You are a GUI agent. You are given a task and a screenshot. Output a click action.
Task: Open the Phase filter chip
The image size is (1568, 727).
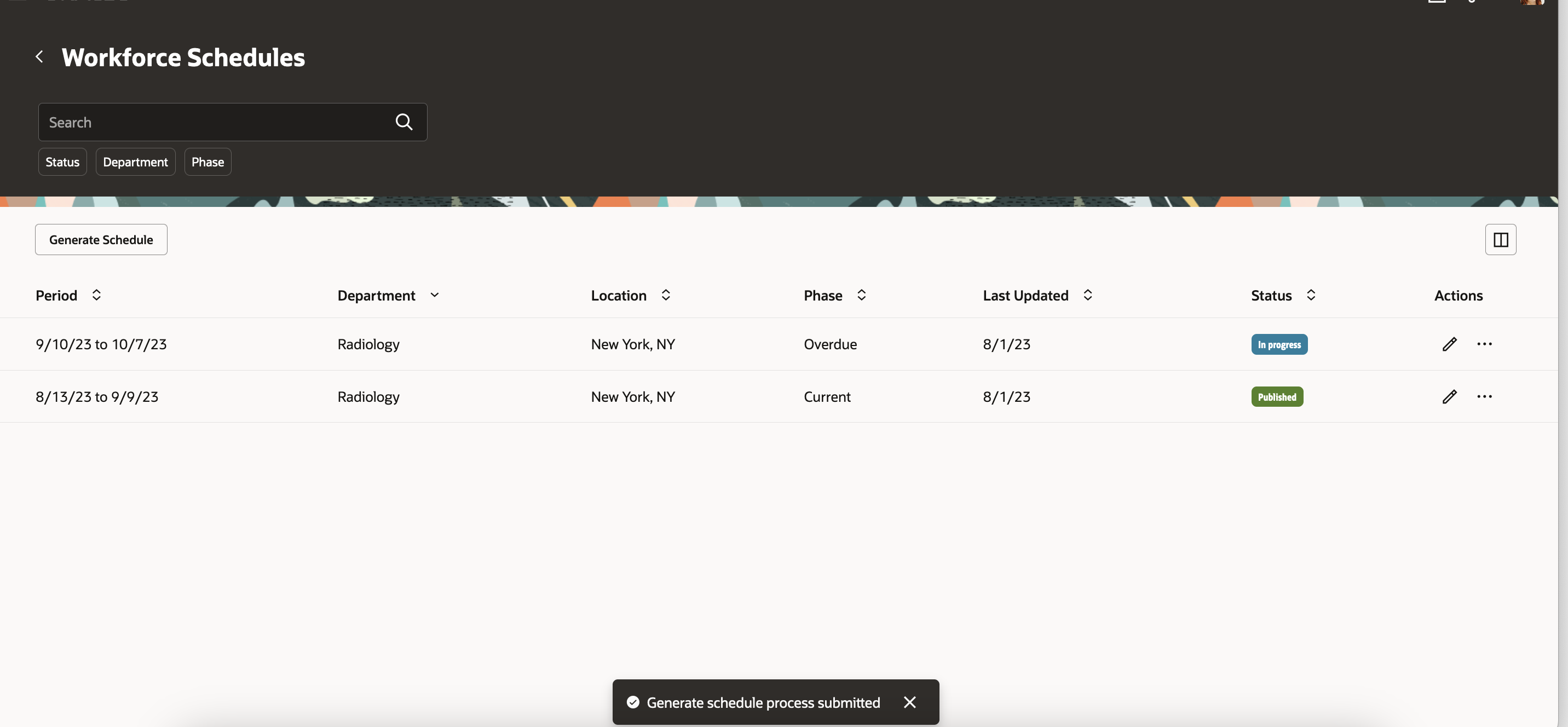point(207,162)
